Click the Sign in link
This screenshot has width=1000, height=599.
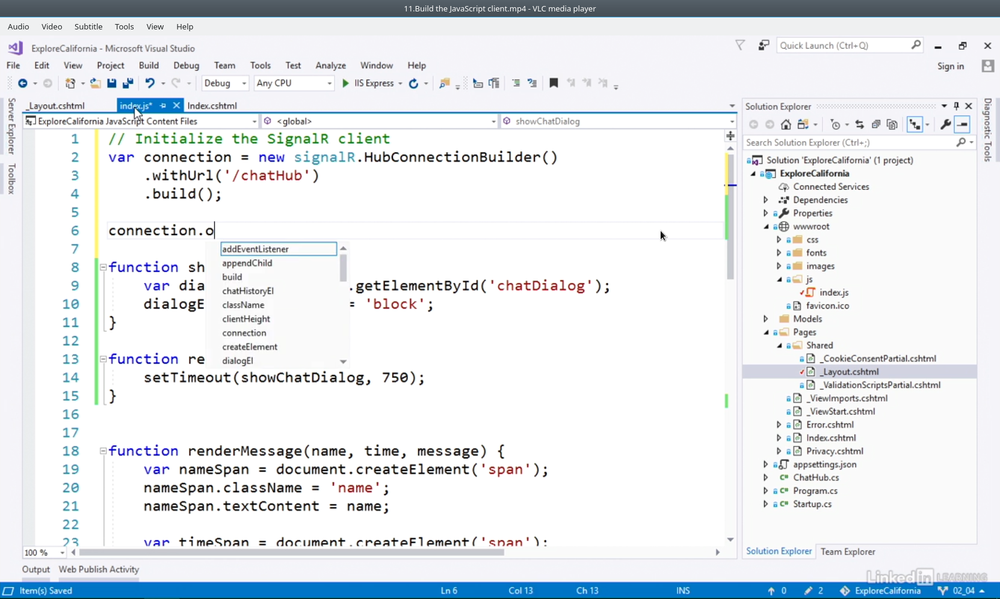(x=950, y=66)
